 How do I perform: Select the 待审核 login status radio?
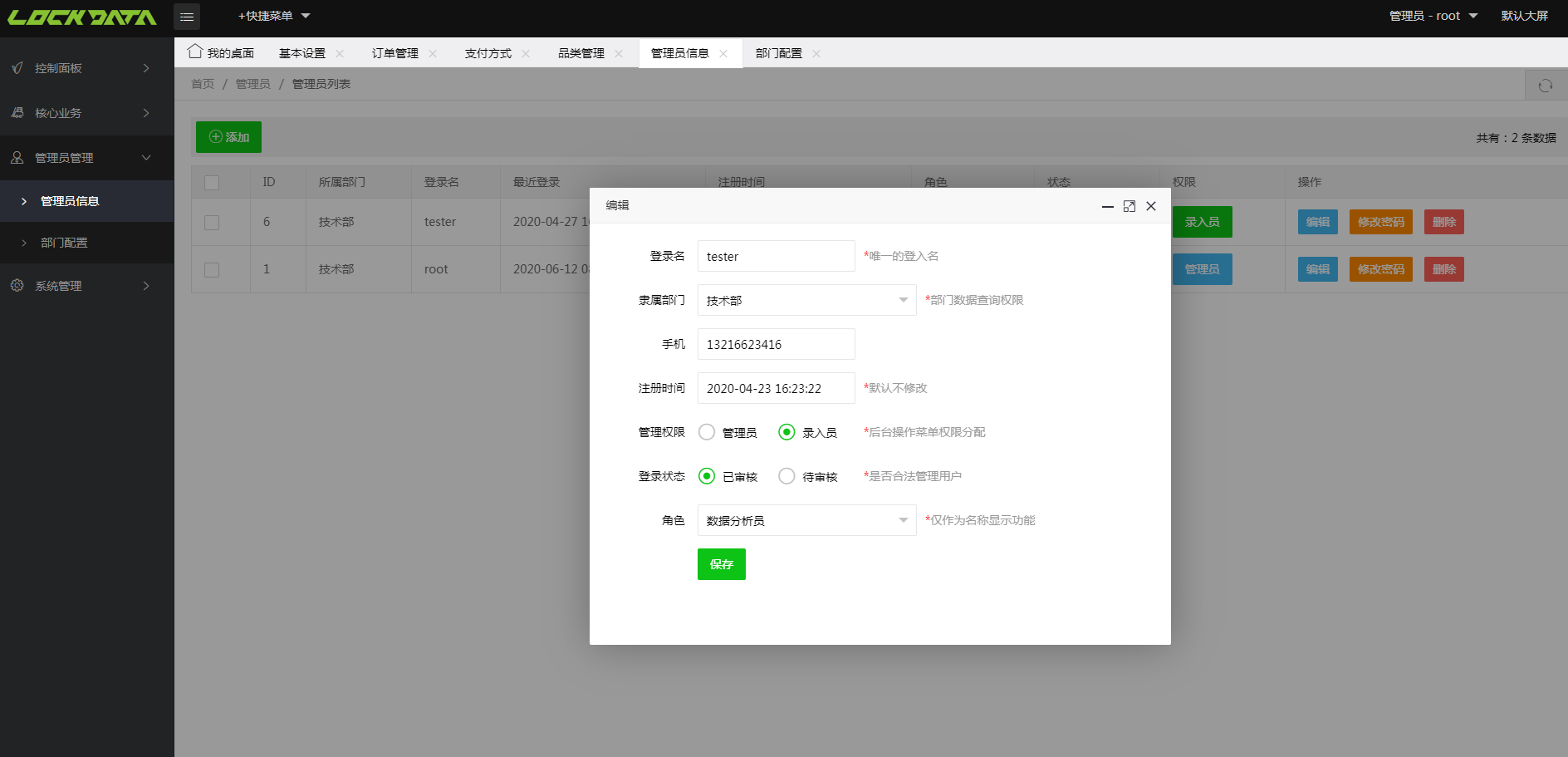pyautogui.click(x=786, y=476)
